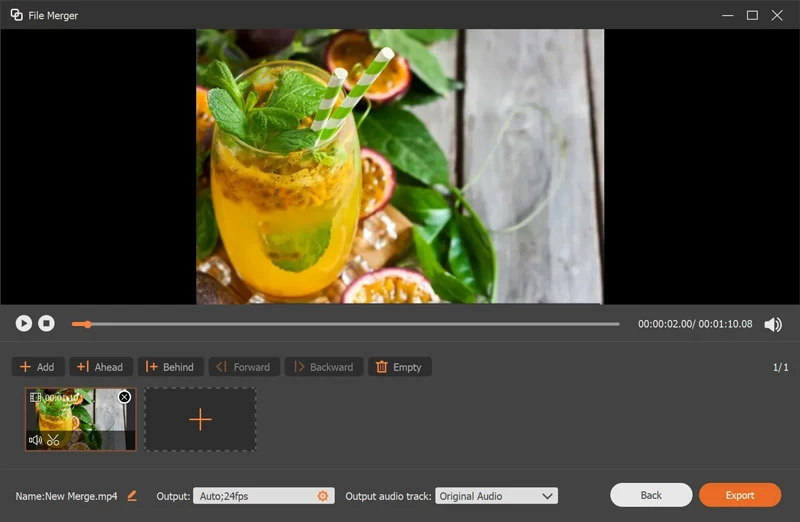Select the juice video clip thumbnail
Screen dimensions: 800x522
[x=81, y=419]
